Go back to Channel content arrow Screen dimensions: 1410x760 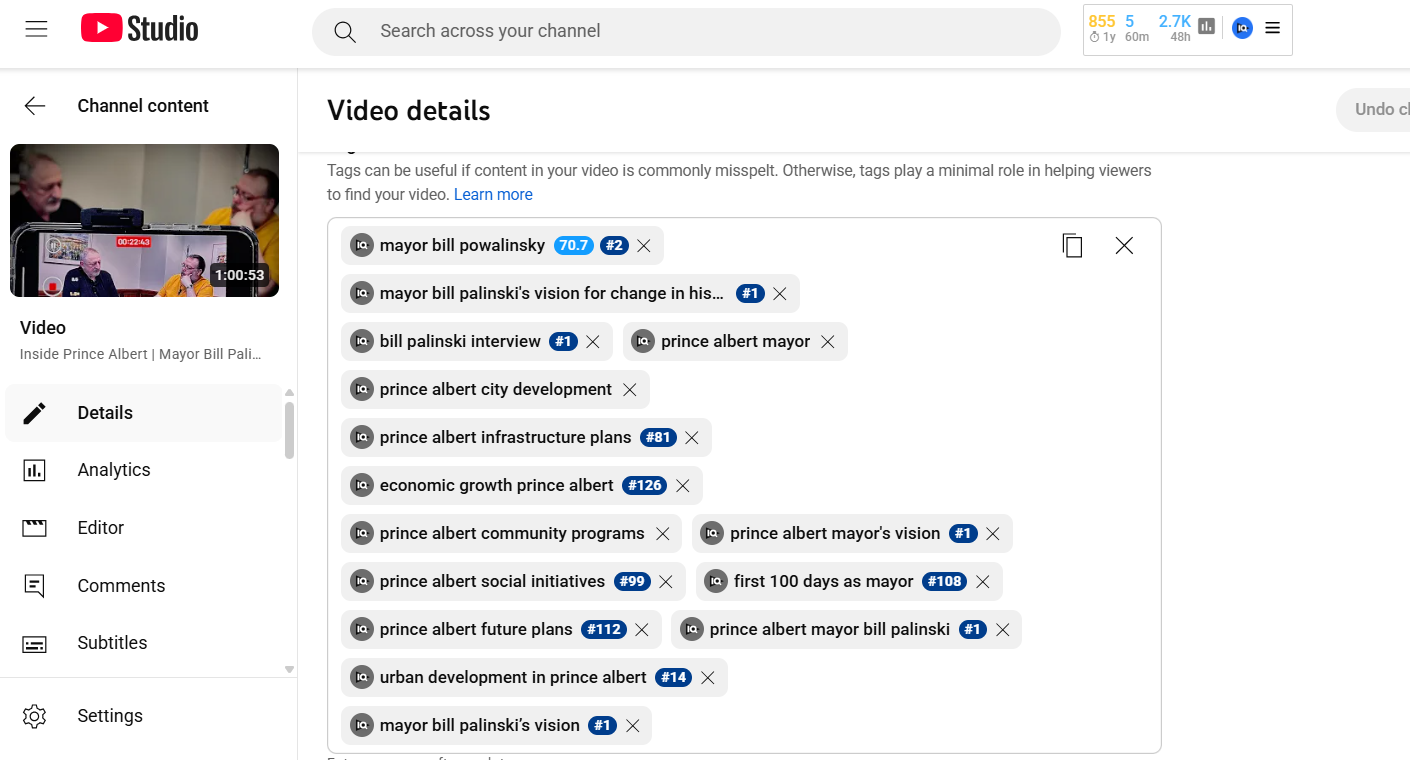35,106
